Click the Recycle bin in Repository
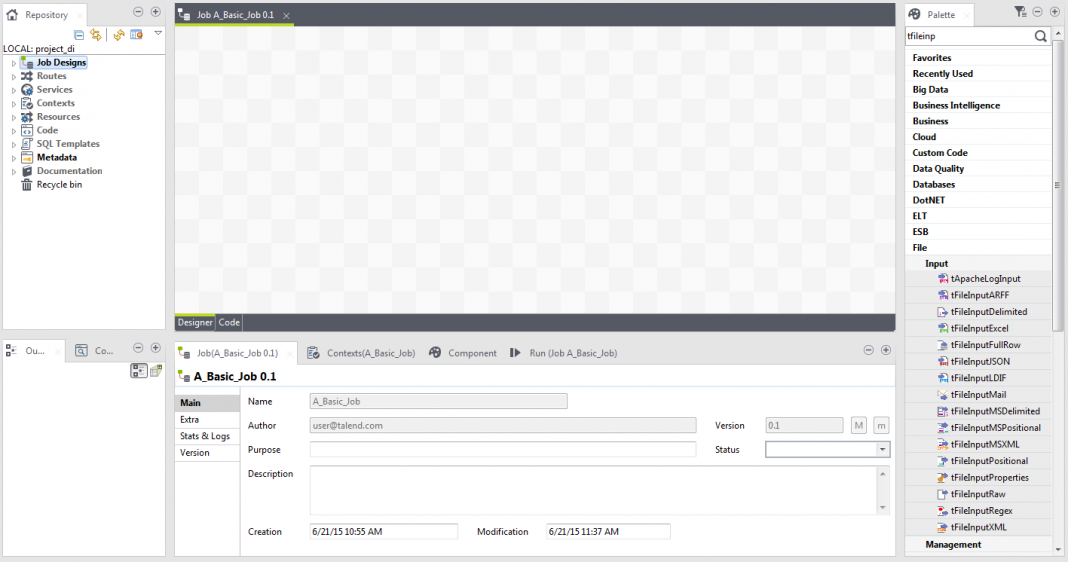The height and width of the screenshot is (562, 1068). click(x=59, y=185)
